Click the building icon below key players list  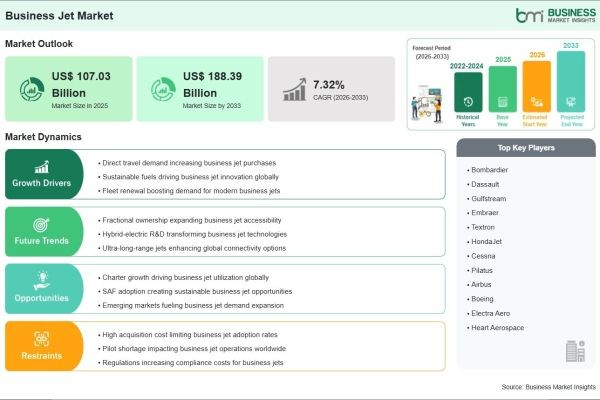click(x=575, y=351)
